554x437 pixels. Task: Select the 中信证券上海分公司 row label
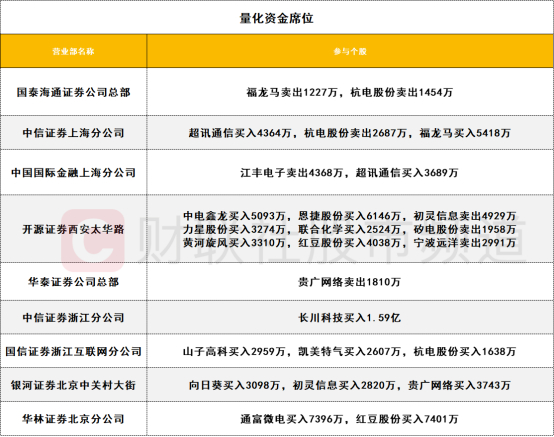73,133
